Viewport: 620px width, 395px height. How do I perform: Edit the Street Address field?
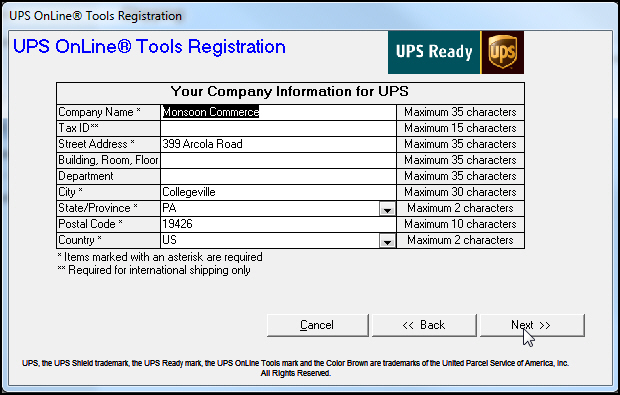point(278,144)
